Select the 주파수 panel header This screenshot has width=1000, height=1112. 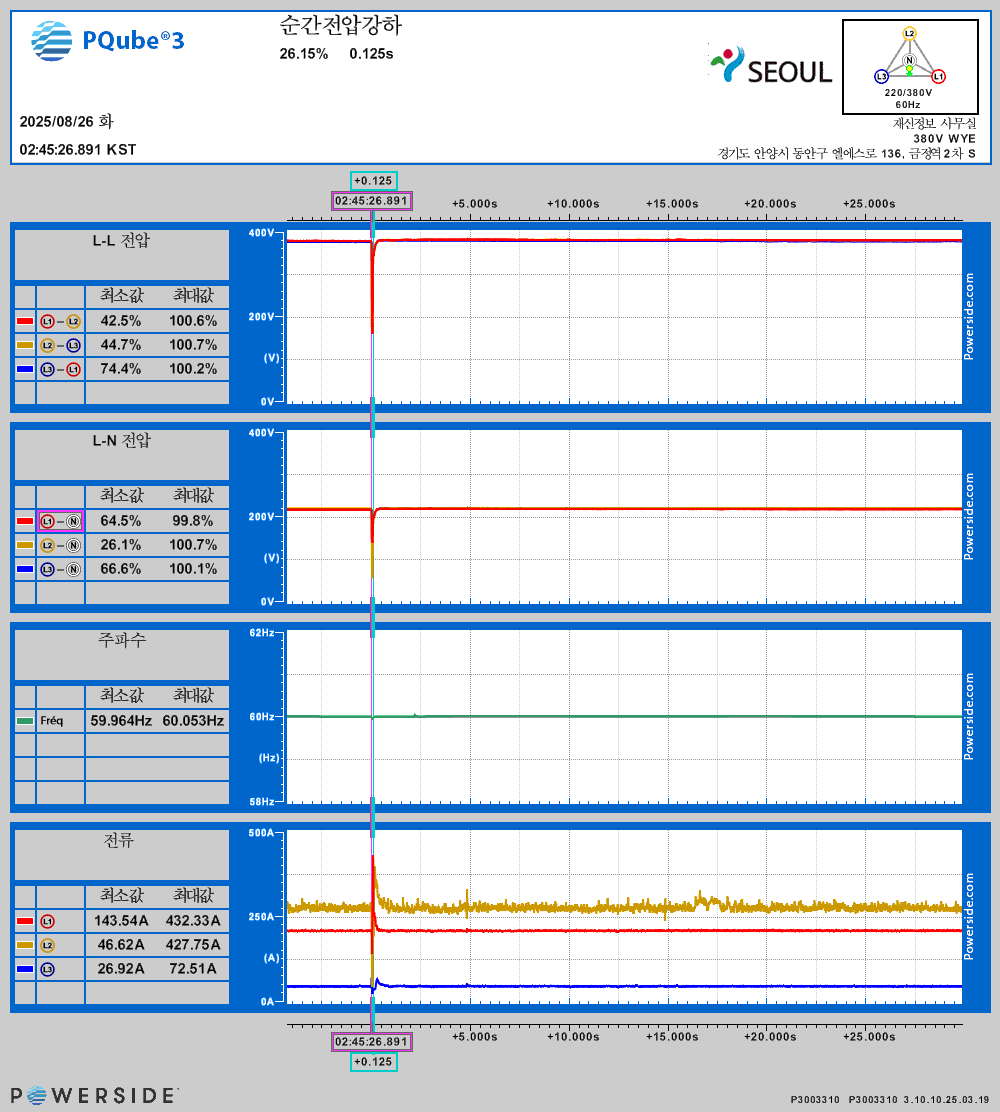click(121, 640)
